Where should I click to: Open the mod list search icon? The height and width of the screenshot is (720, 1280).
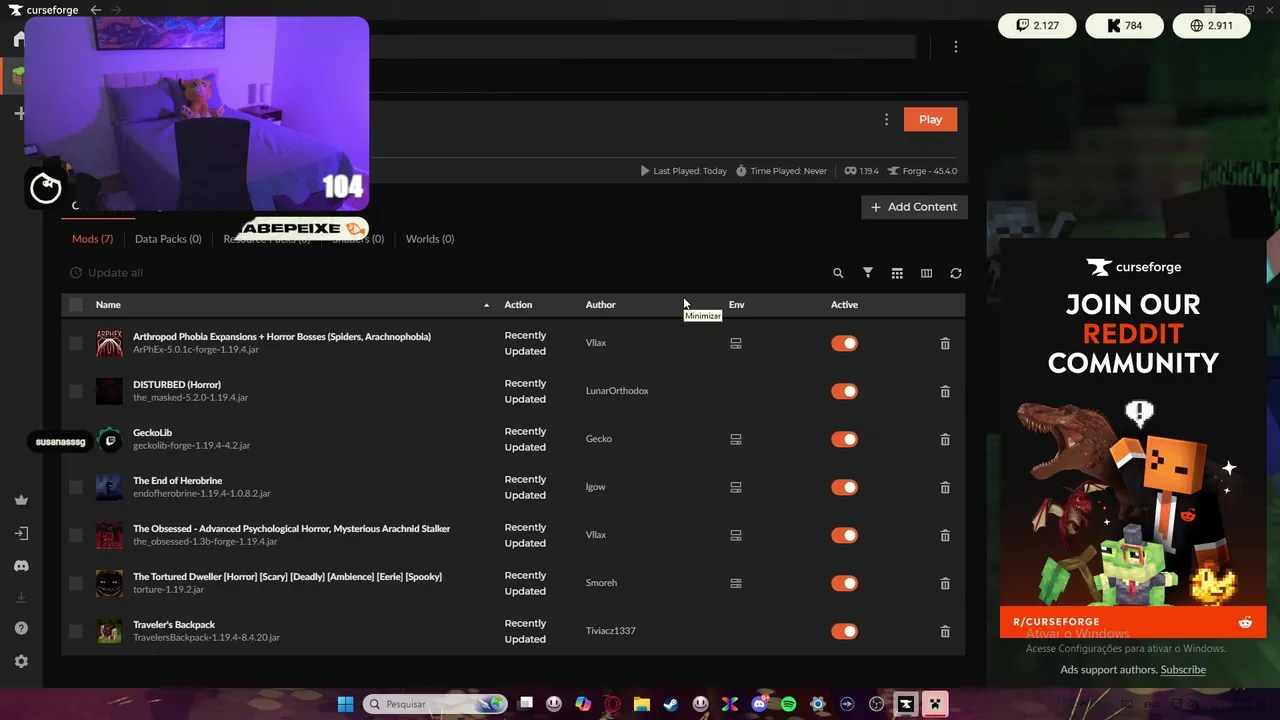tap(838, 273)
